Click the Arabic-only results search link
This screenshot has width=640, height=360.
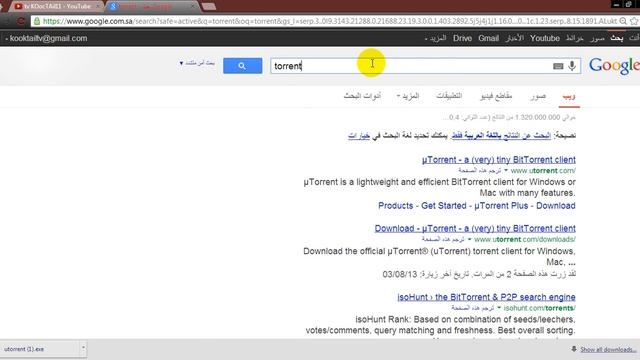(501, 136)
